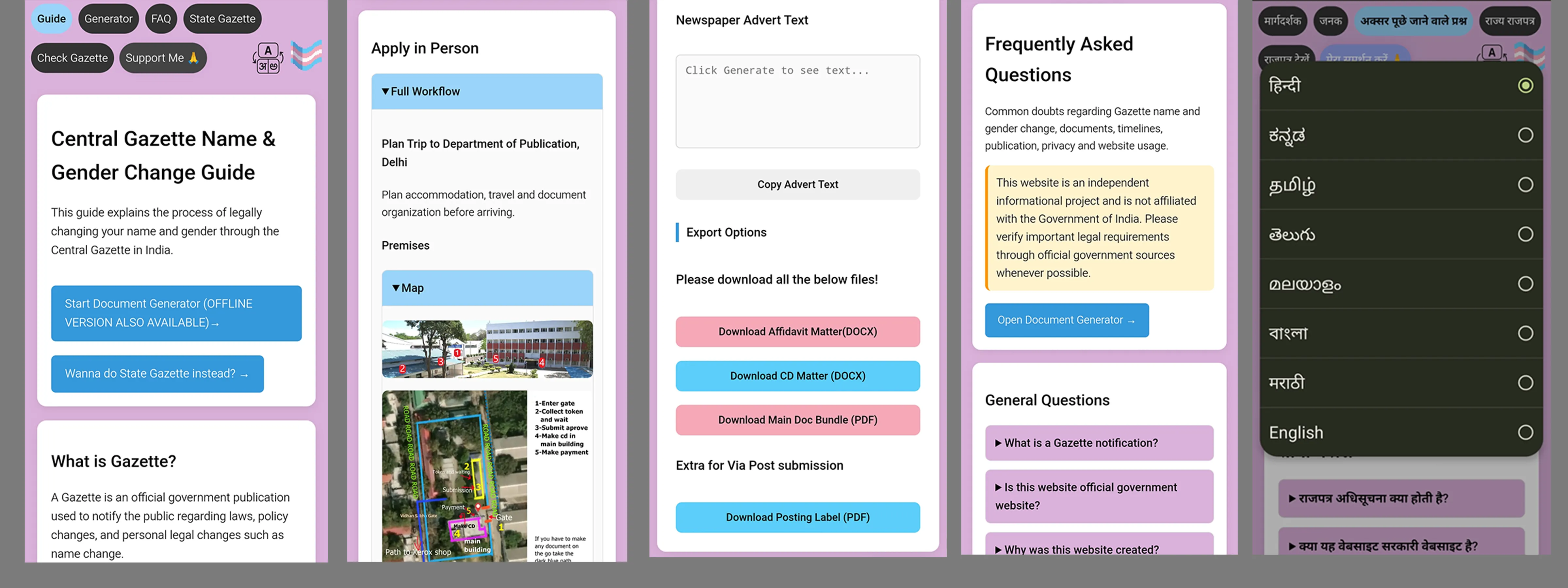1568x588 pixels.
Task: Click the trans pride flag logo icon
Action: coord(307,56)
